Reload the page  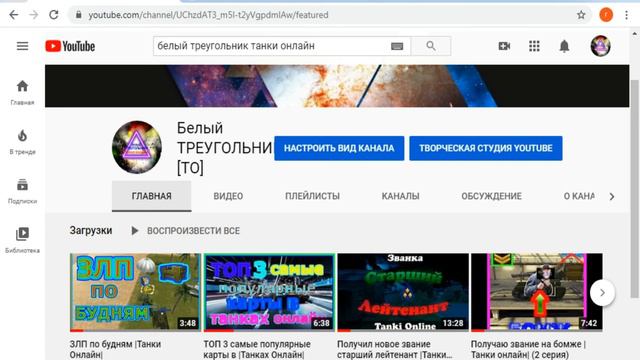[x=53, y=15]
